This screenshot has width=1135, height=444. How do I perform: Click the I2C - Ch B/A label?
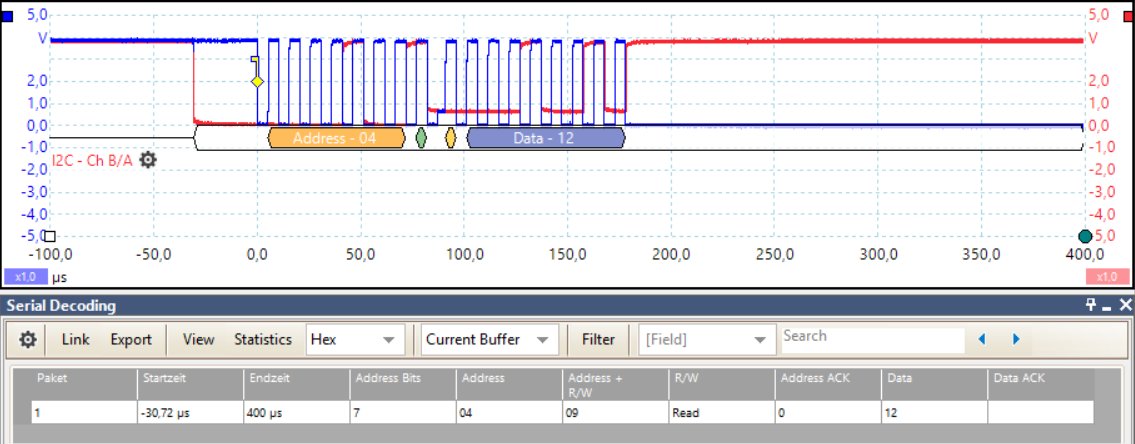[93, 161]
